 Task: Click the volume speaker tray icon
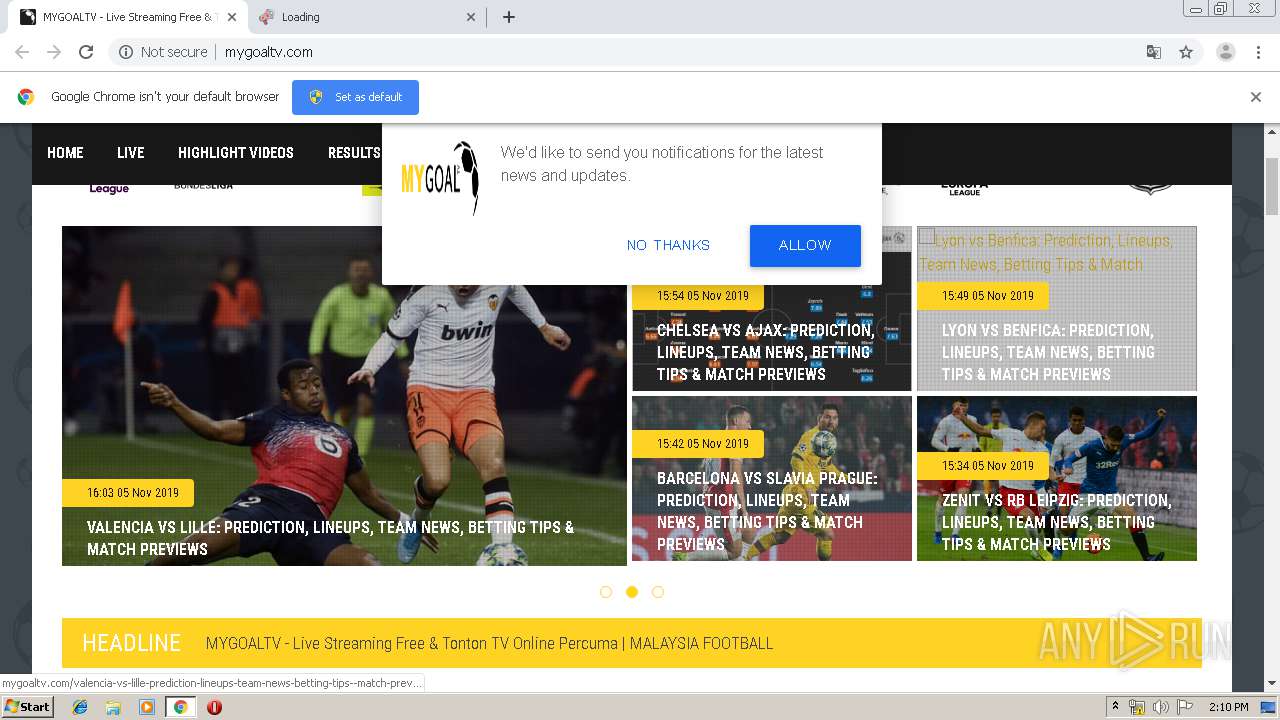tap(1160, 707)
